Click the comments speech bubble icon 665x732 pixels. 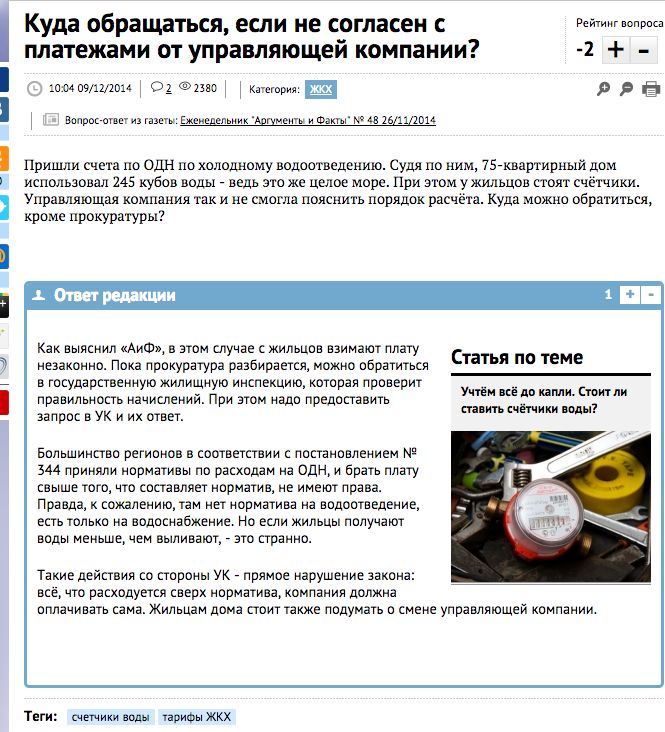click(x=156, y=87)
